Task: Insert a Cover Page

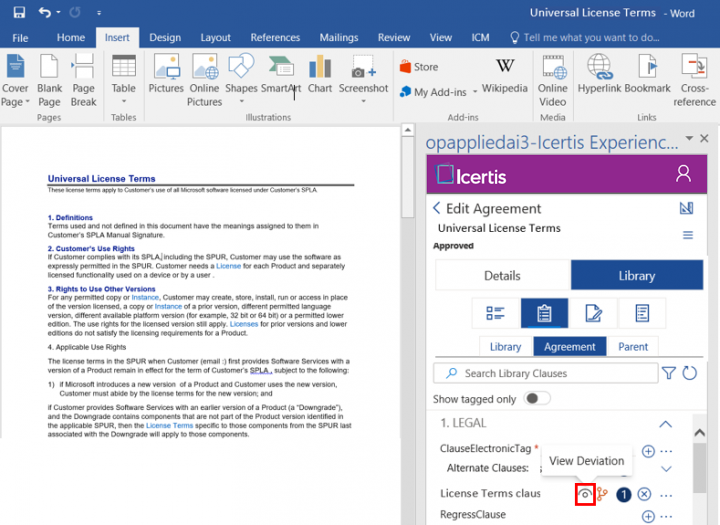Action: [x=15, y=80]
